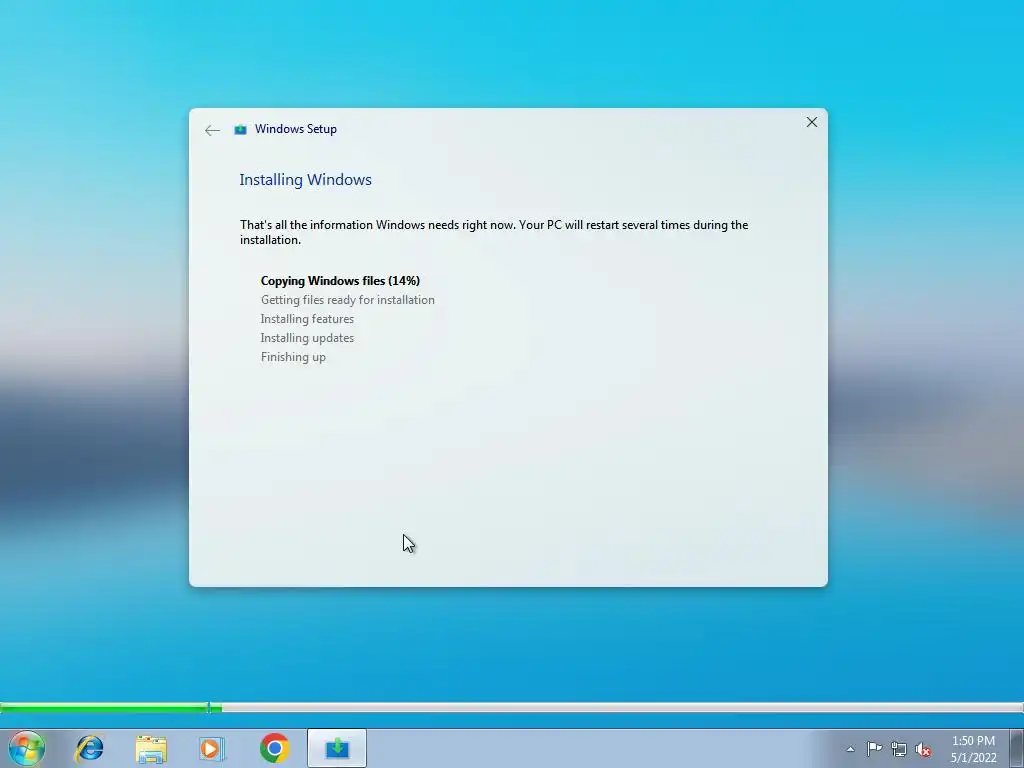Click the Copying Windows files (14%) step
The image size is (1024, 768).
pos(340,281)
